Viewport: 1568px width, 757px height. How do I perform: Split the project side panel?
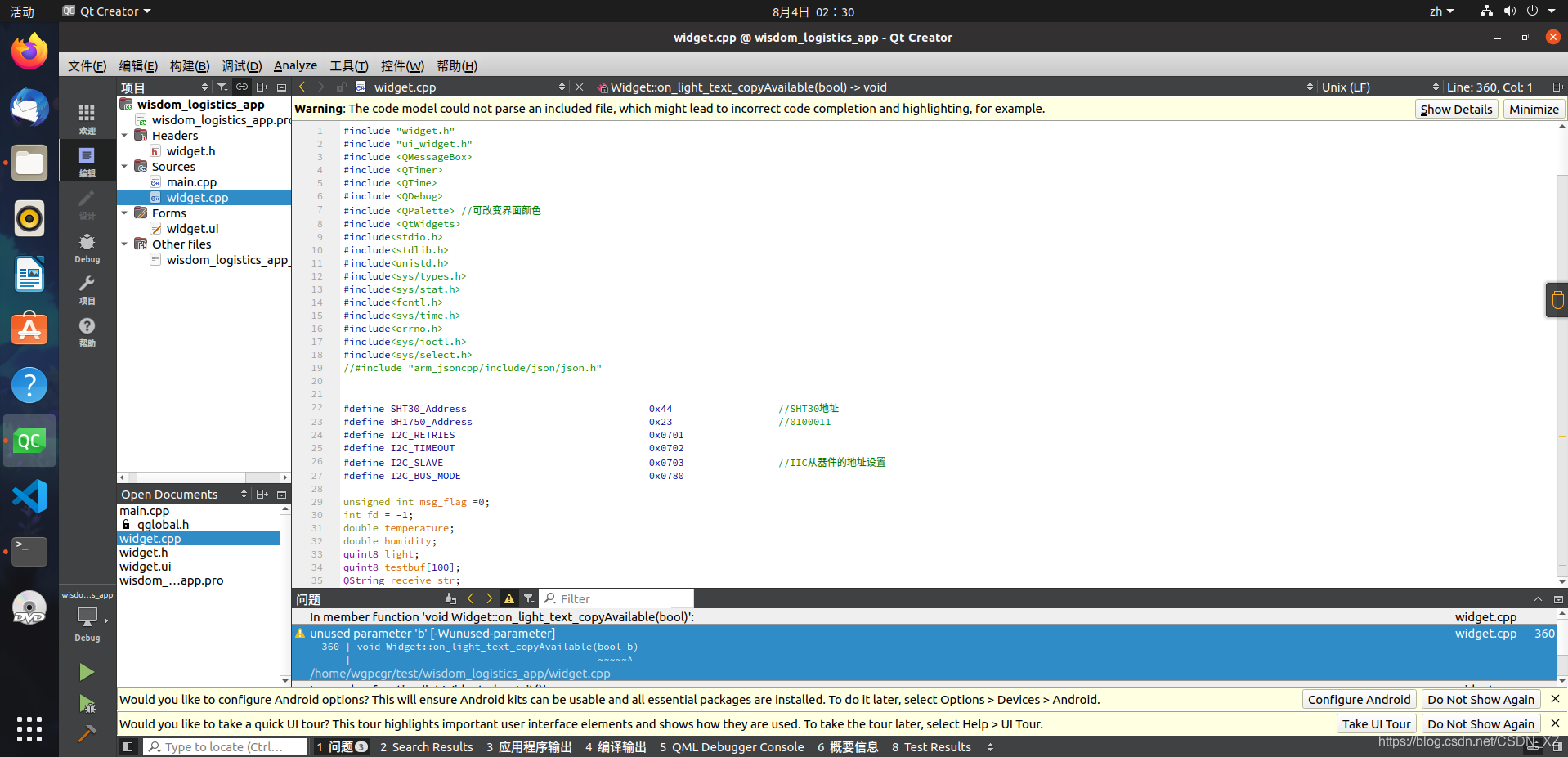(x=262, y=87)
